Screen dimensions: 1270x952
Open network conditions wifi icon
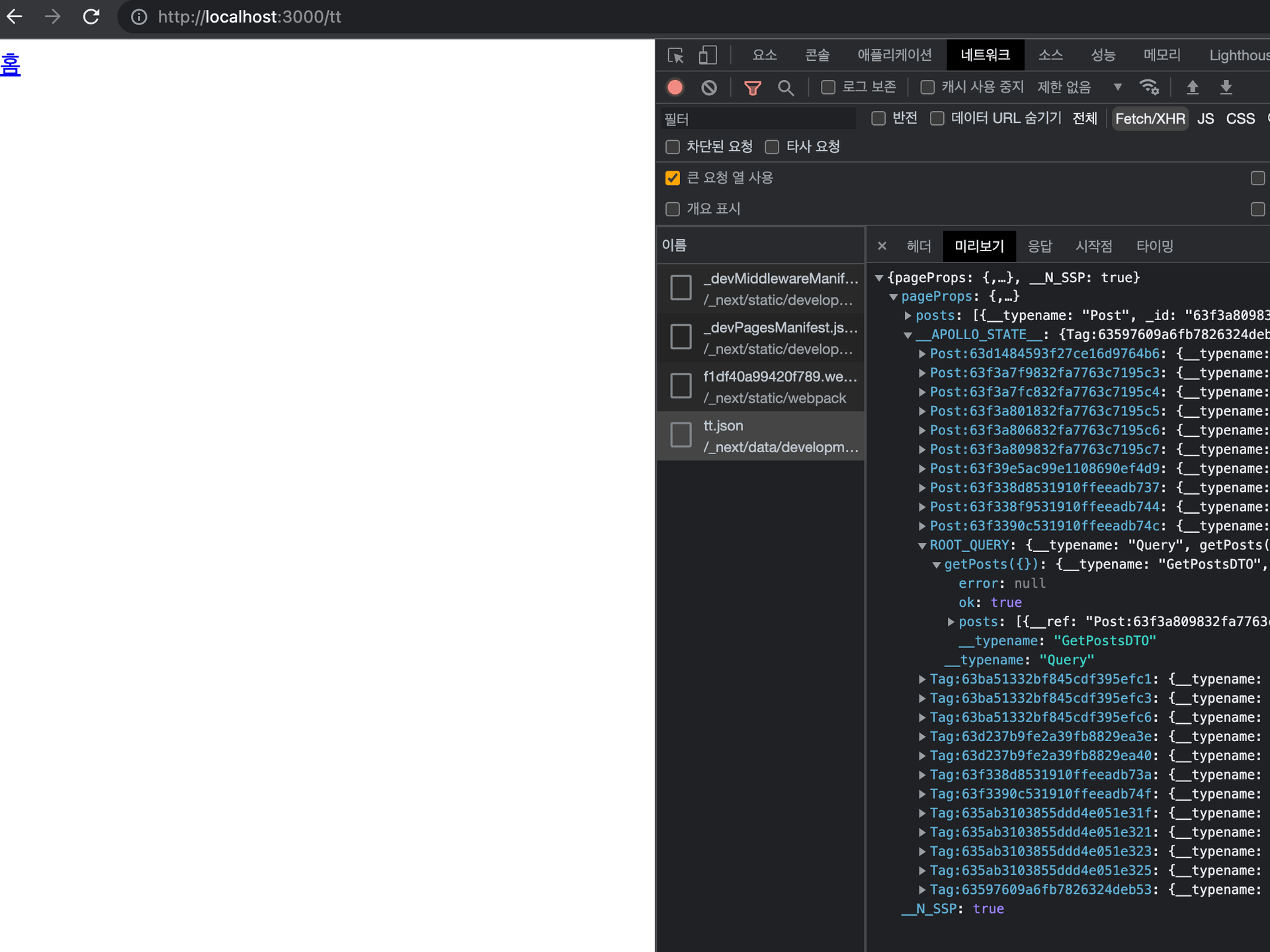(1149, 87)
